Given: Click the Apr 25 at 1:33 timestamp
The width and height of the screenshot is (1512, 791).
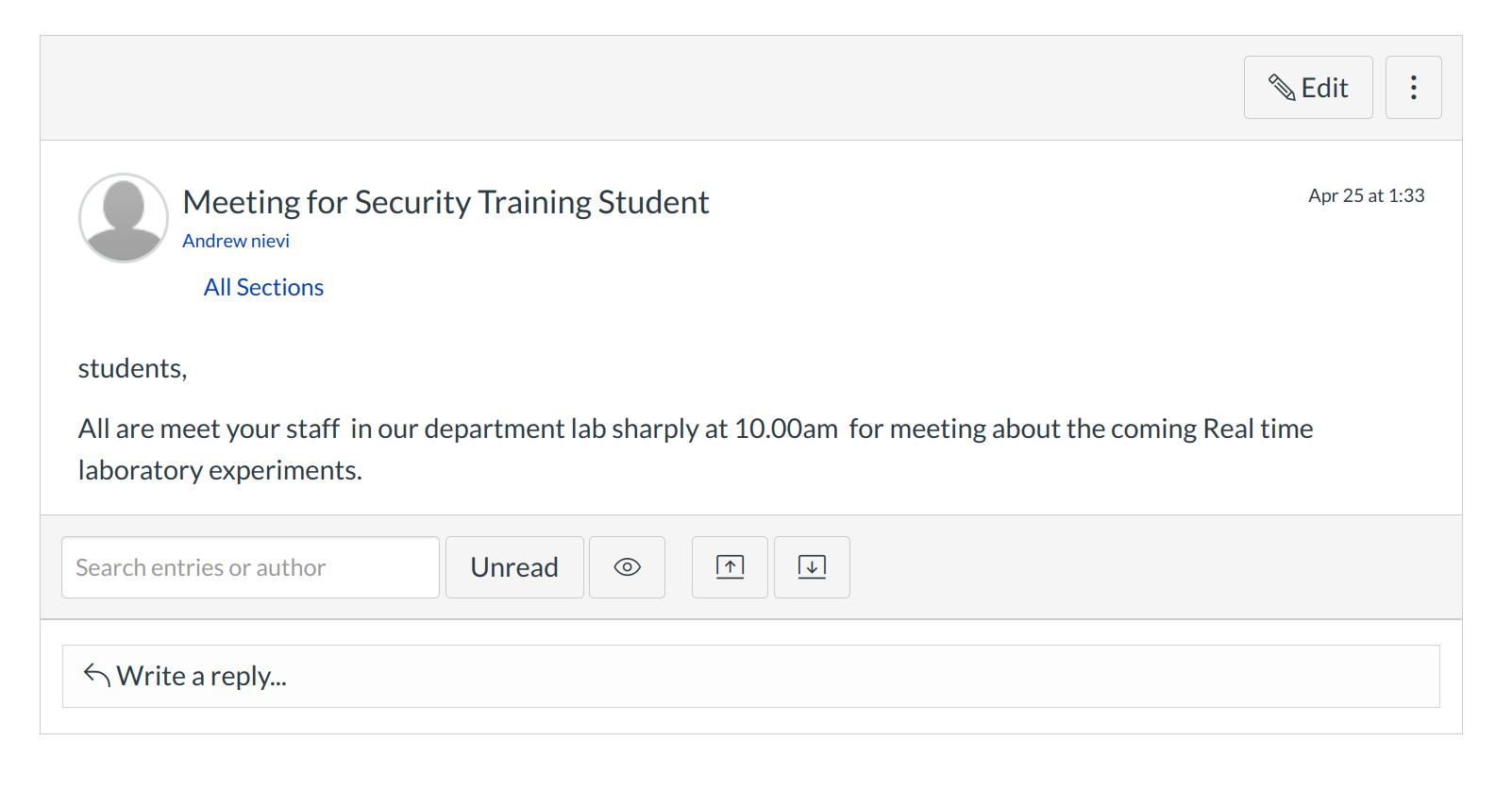Looking at the screenshot, I should pyautogui.click(x=1366, y=195).
